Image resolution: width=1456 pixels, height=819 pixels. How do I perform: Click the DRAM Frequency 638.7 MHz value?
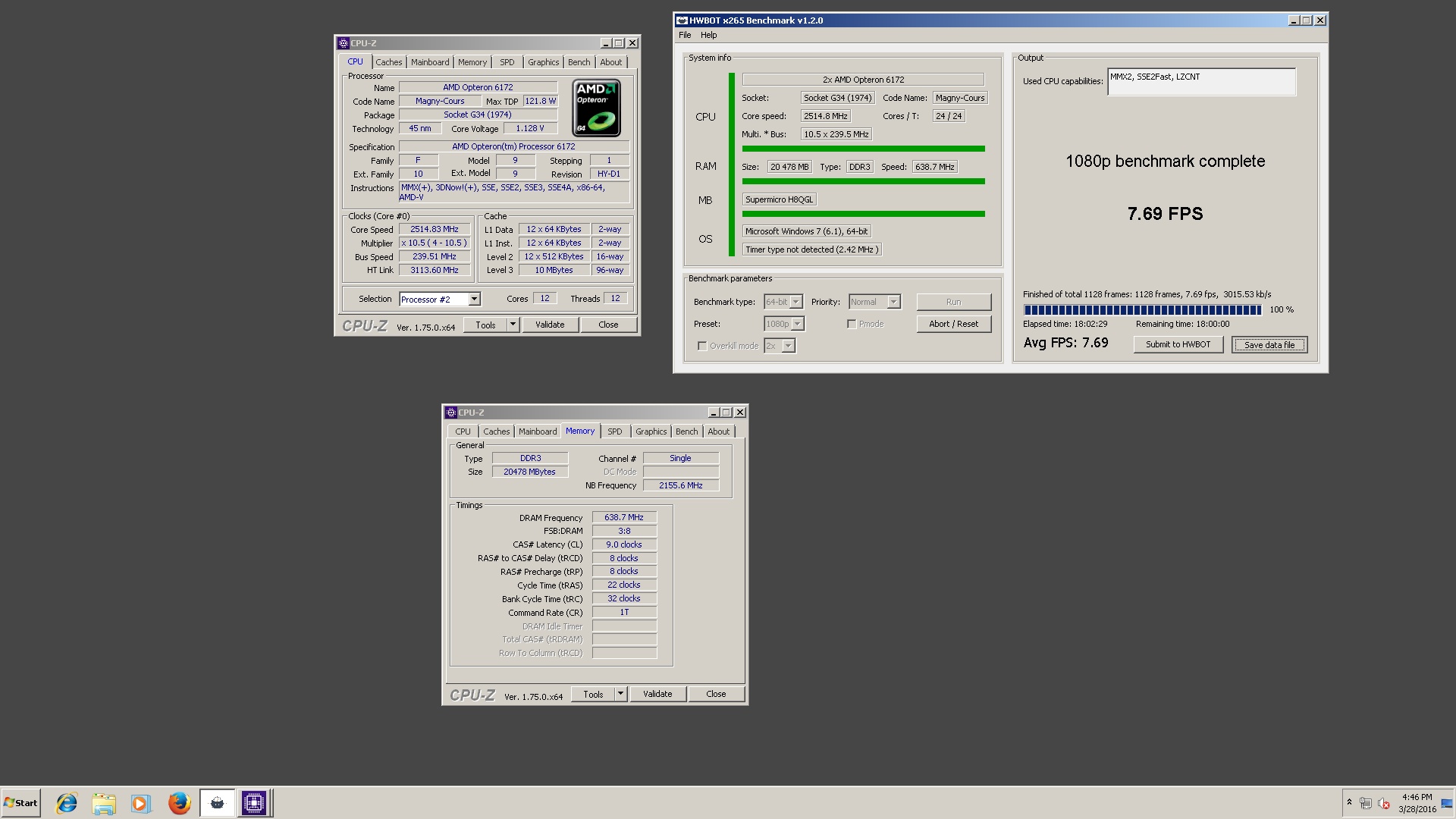624,517
